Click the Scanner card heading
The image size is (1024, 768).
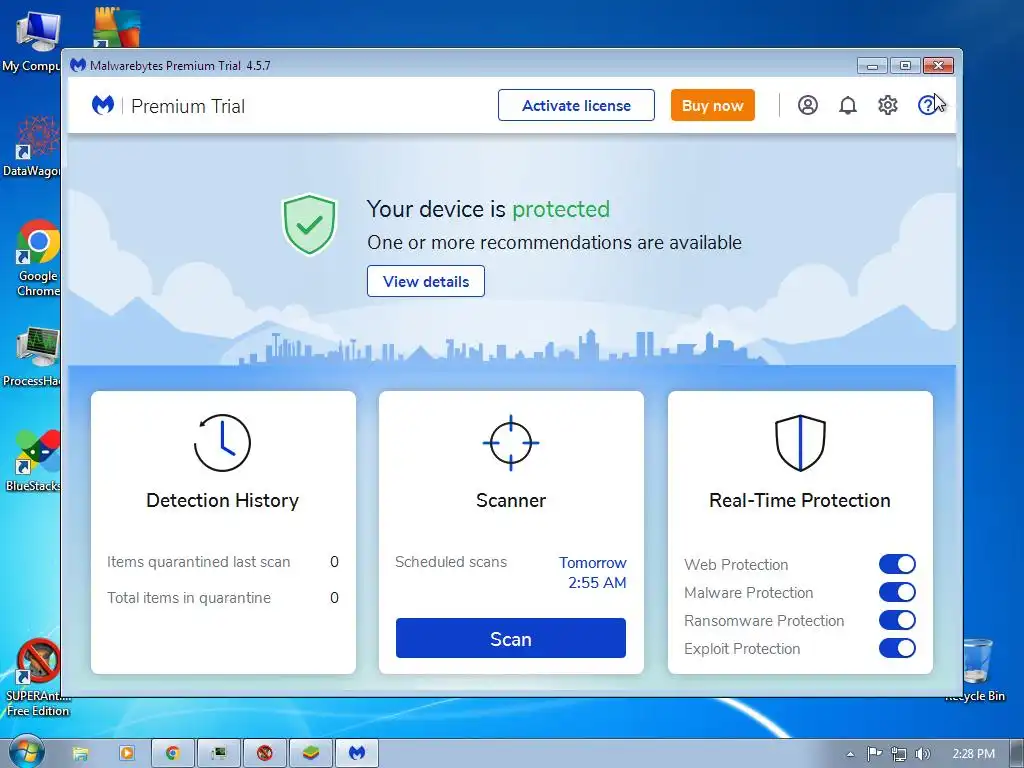point(511,500)
